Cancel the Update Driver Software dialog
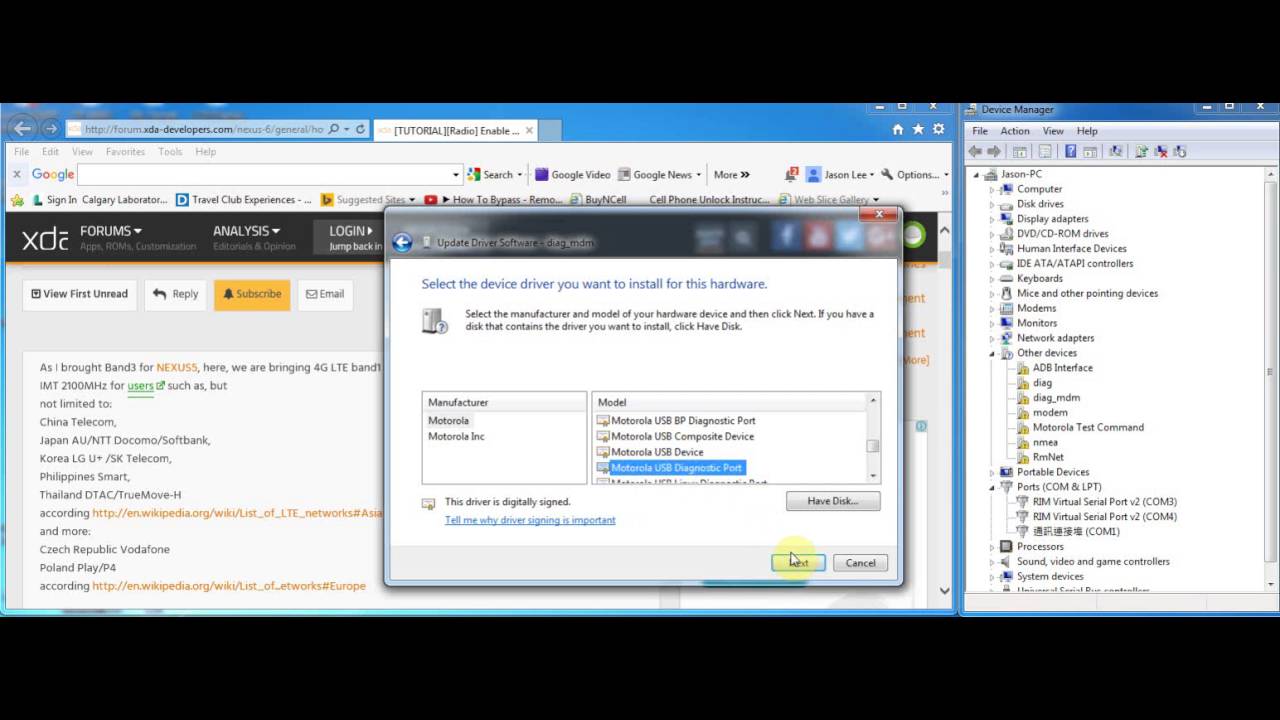1280x720 pixels. pyautogui.click(x=860, y=563)
